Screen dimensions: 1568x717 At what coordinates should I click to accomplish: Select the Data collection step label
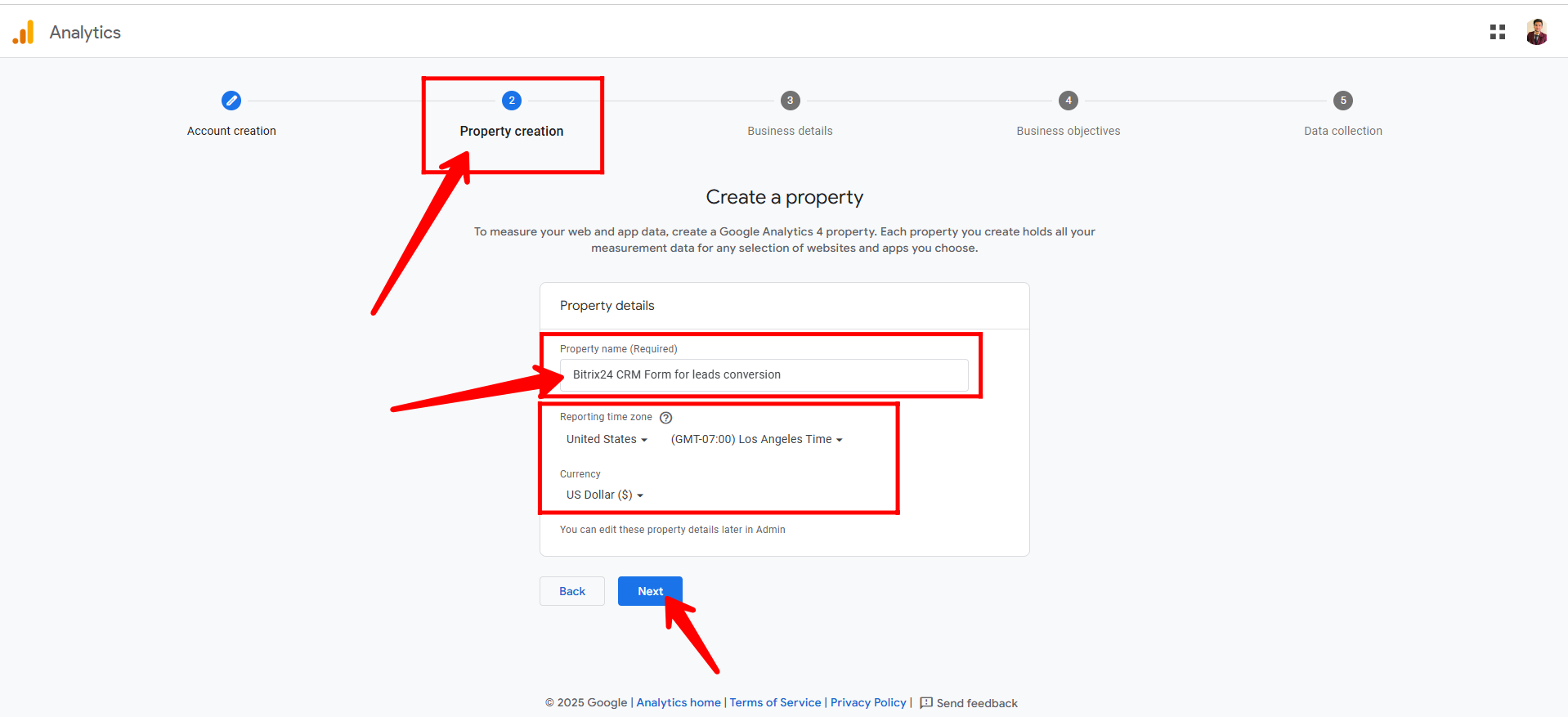pos(1343,131)
